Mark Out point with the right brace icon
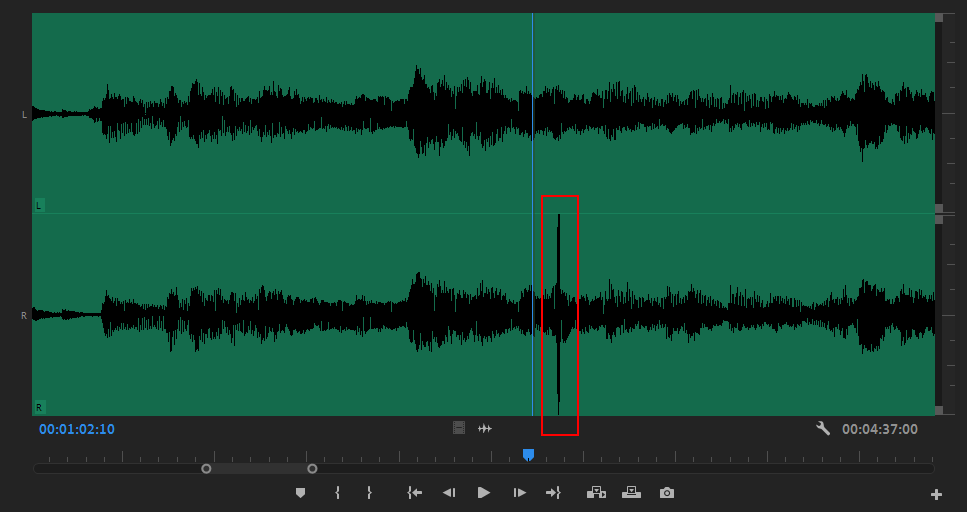Image resolution: width=967 pixels, height=512 pixels. click(x=369, y=493)
